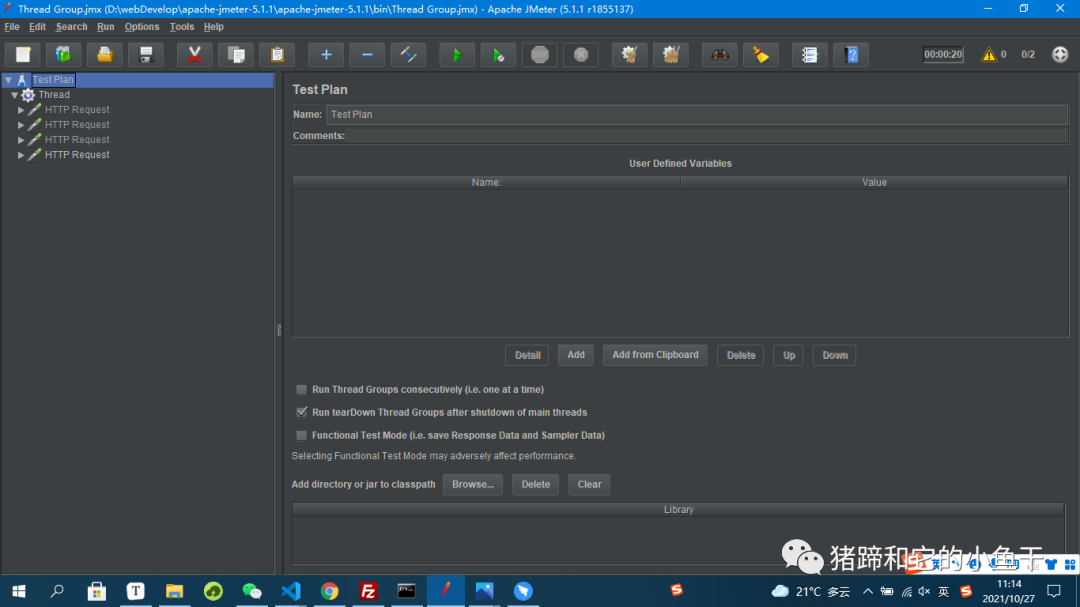This screenshot has width=1080, height=607.
Task: Open Windows Start menu
Action: pyautogui.click(x=19, y=591)
